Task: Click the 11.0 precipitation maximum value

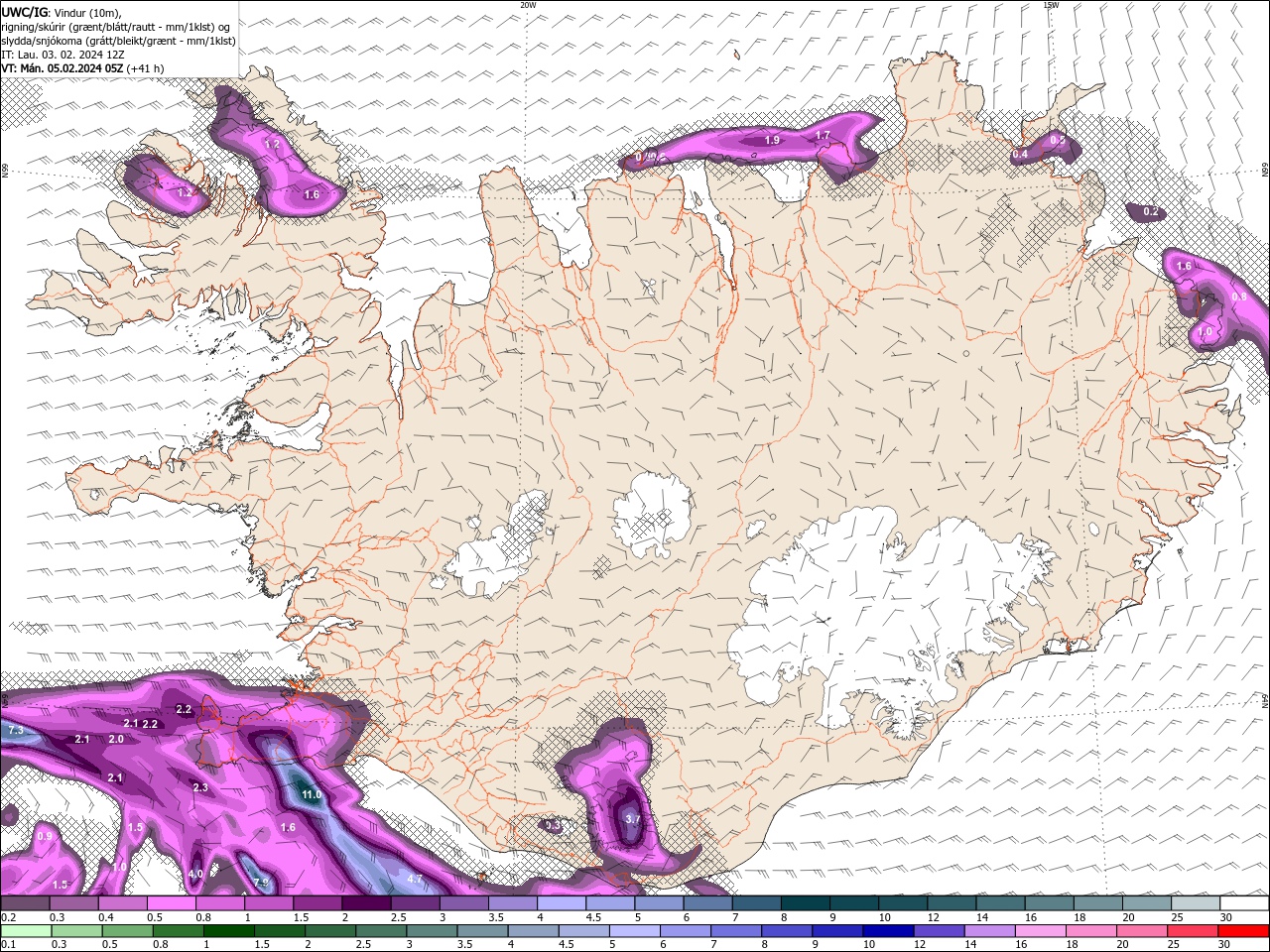Action: click(x=312, y=794)
